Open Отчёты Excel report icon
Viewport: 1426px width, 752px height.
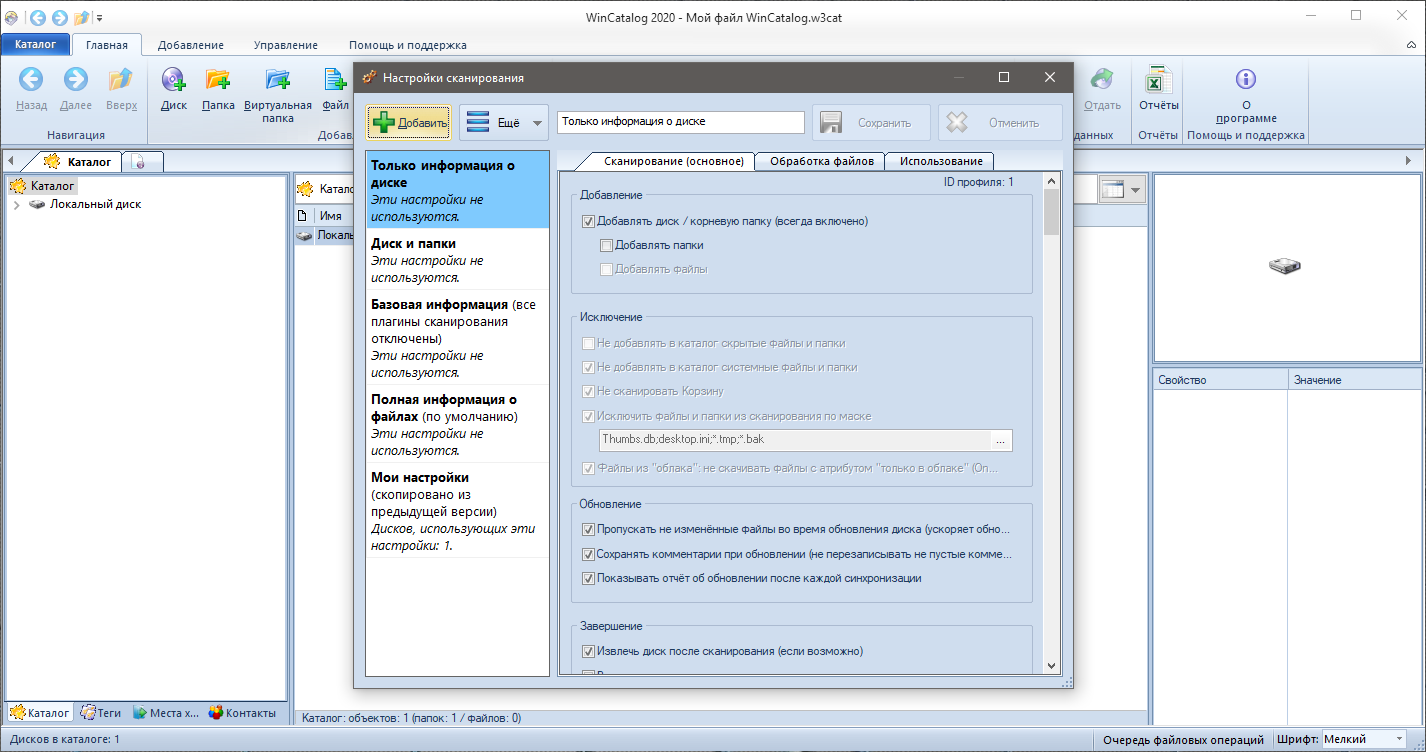tap(1158, 82)
